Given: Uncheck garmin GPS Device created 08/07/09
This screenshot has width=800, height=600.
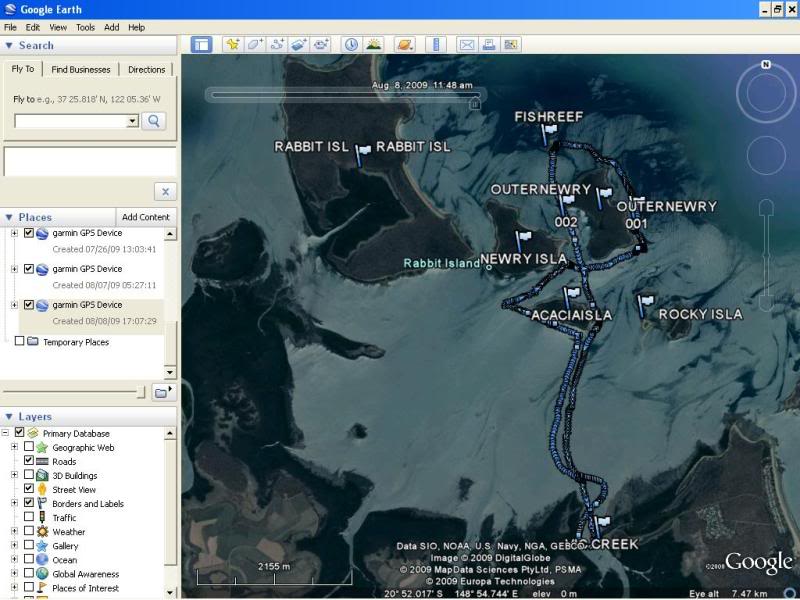Looking at the screenshot, I should point(29,269).
